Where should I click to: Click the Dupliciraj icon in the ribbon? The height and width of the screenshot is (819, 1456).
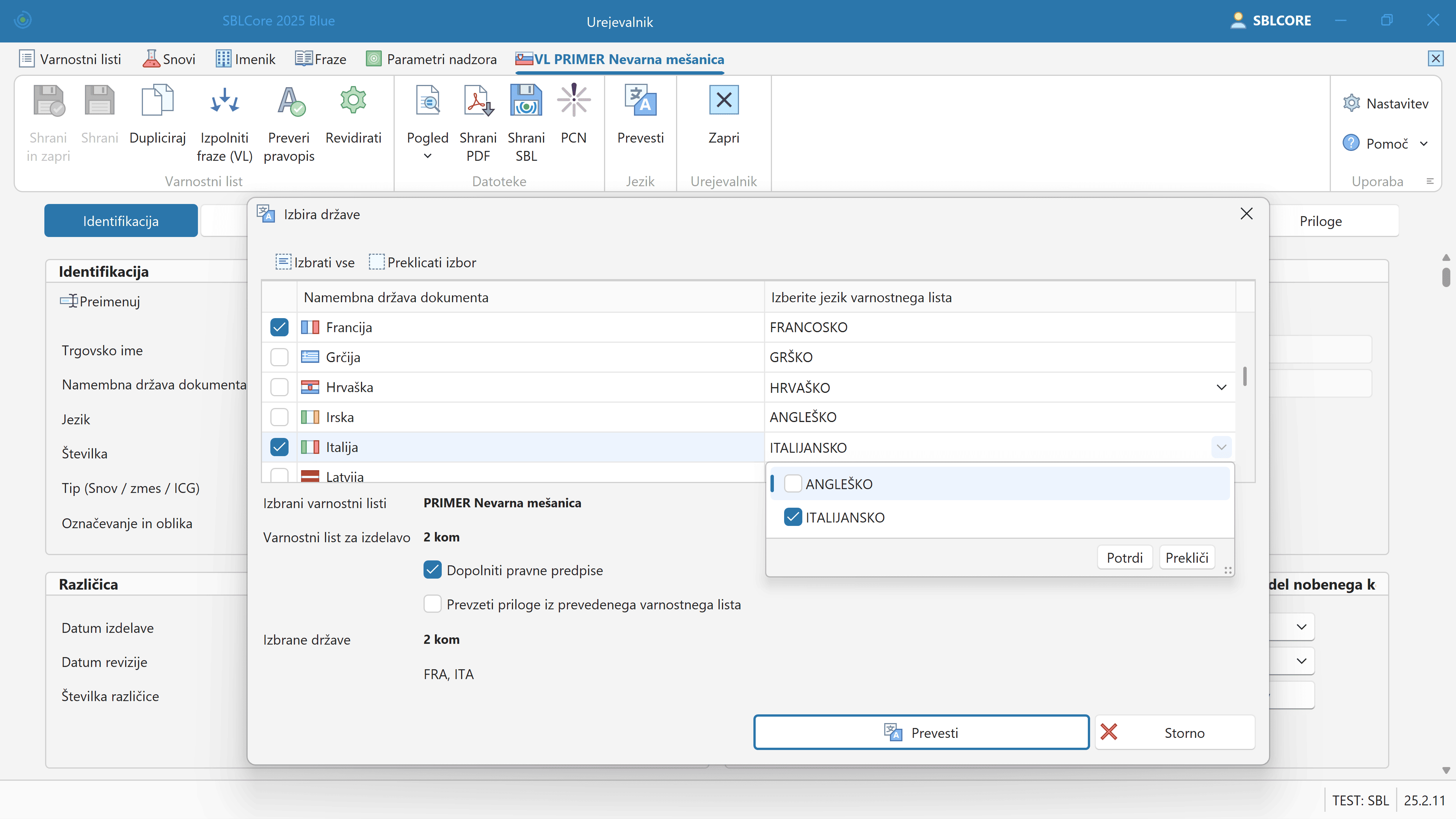pos(157,100)
